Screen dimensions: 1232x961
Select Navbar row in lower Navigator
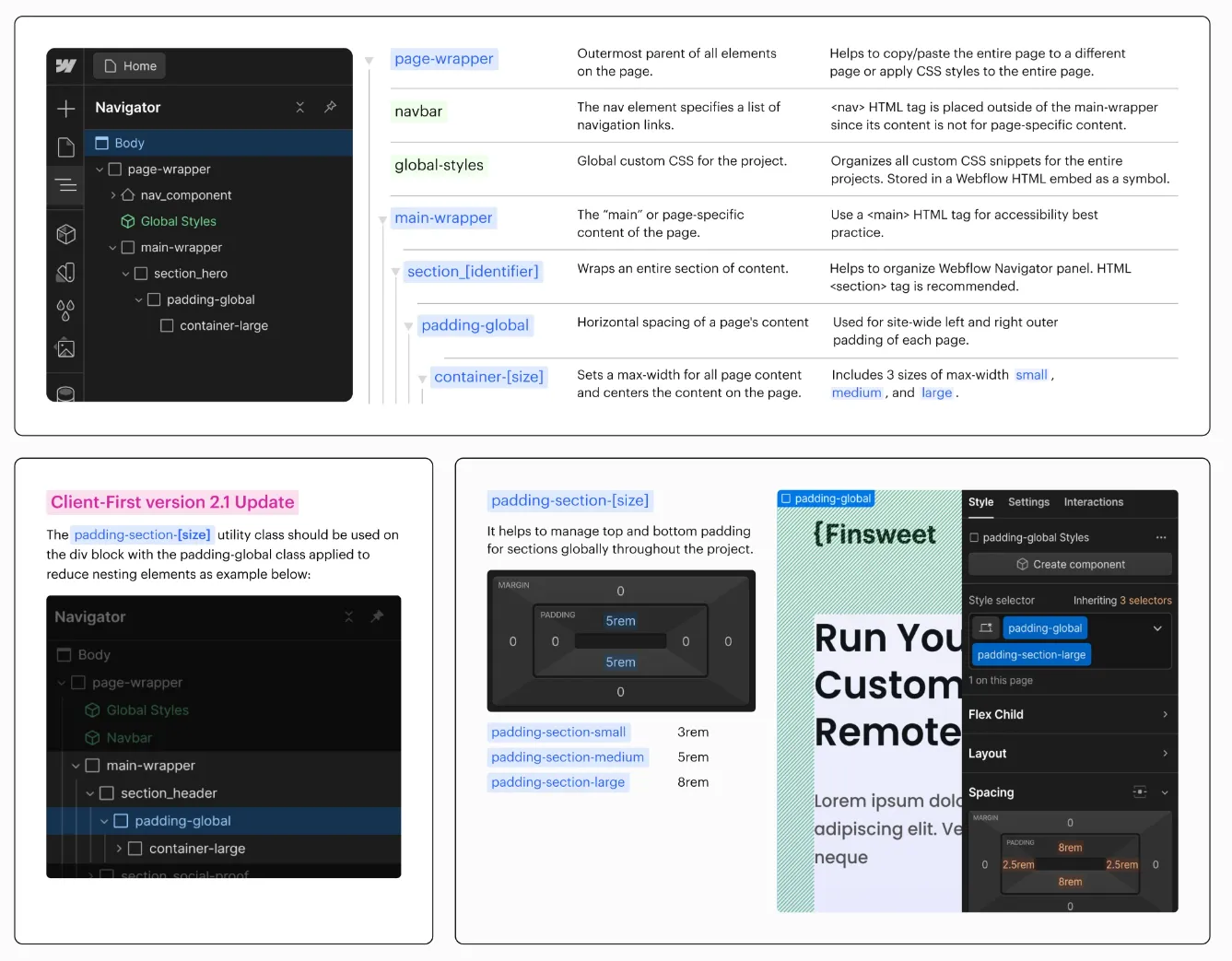pos(224,738)
